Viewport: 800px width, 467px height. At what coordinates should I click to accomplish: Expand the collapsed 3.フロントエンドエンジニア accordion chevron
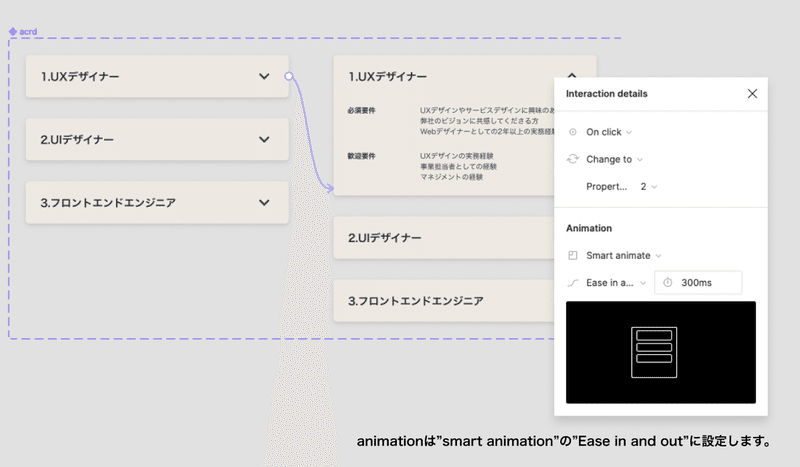point(264,203)
